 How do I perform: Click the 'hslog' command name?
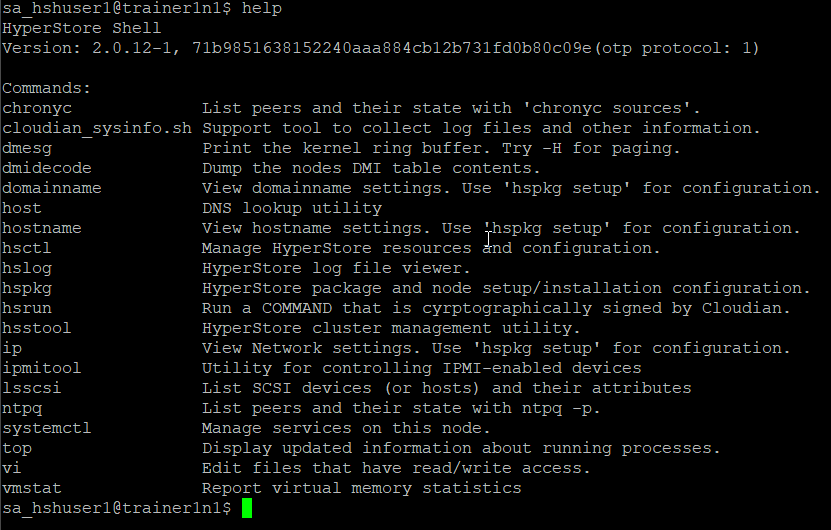pos(27,268)
